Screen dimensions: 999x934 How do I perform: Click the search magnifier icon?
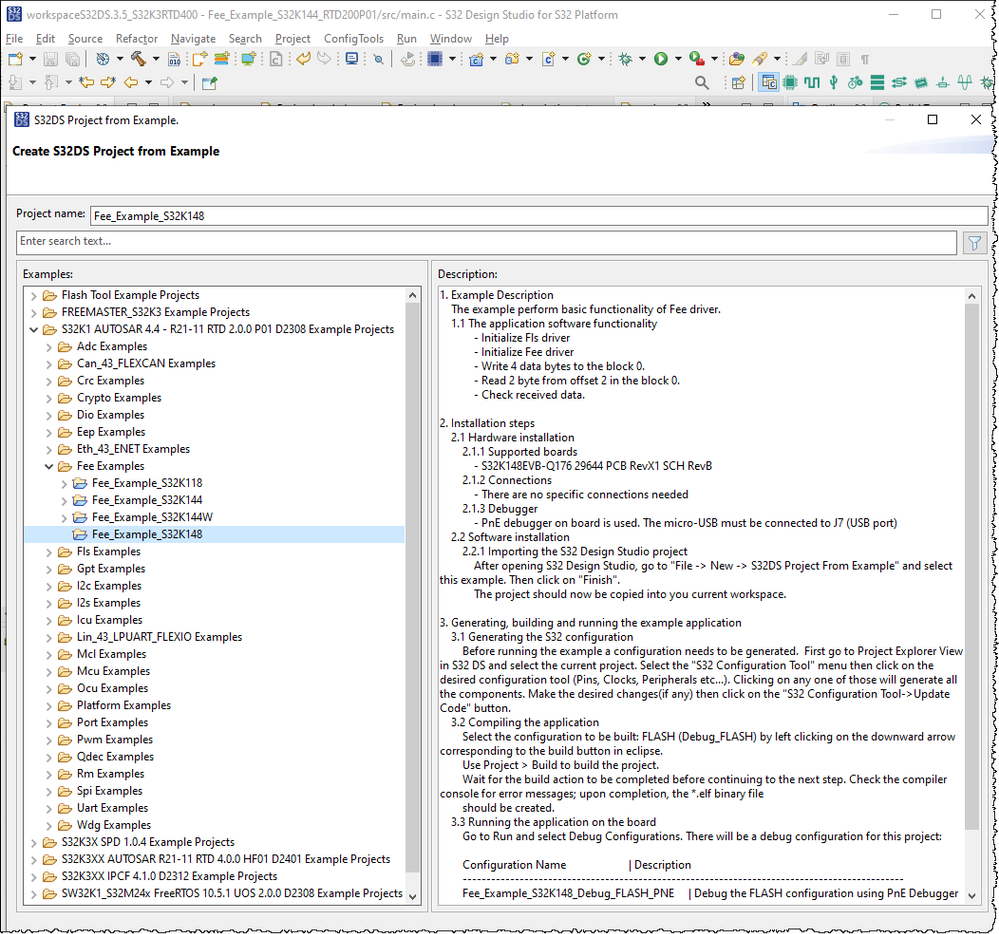(x=703, y=83)
